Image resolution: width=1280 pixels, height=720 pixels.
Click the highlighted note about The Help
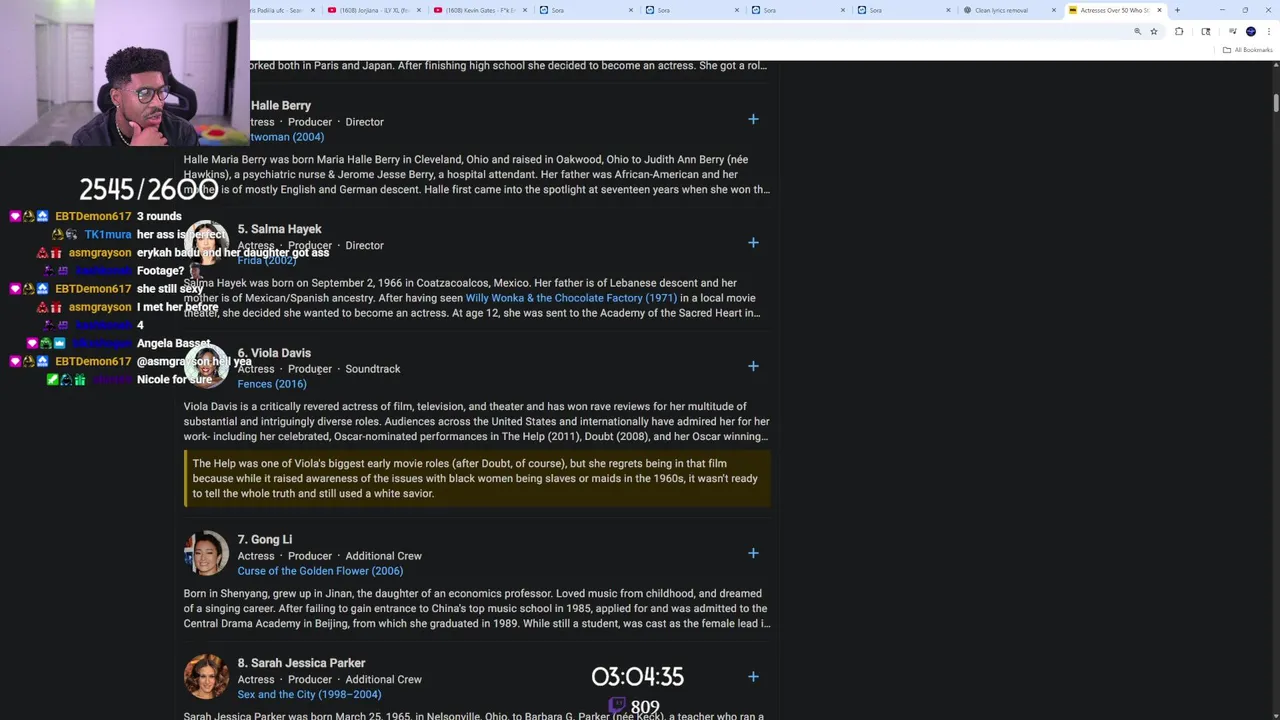click(477, 478)
